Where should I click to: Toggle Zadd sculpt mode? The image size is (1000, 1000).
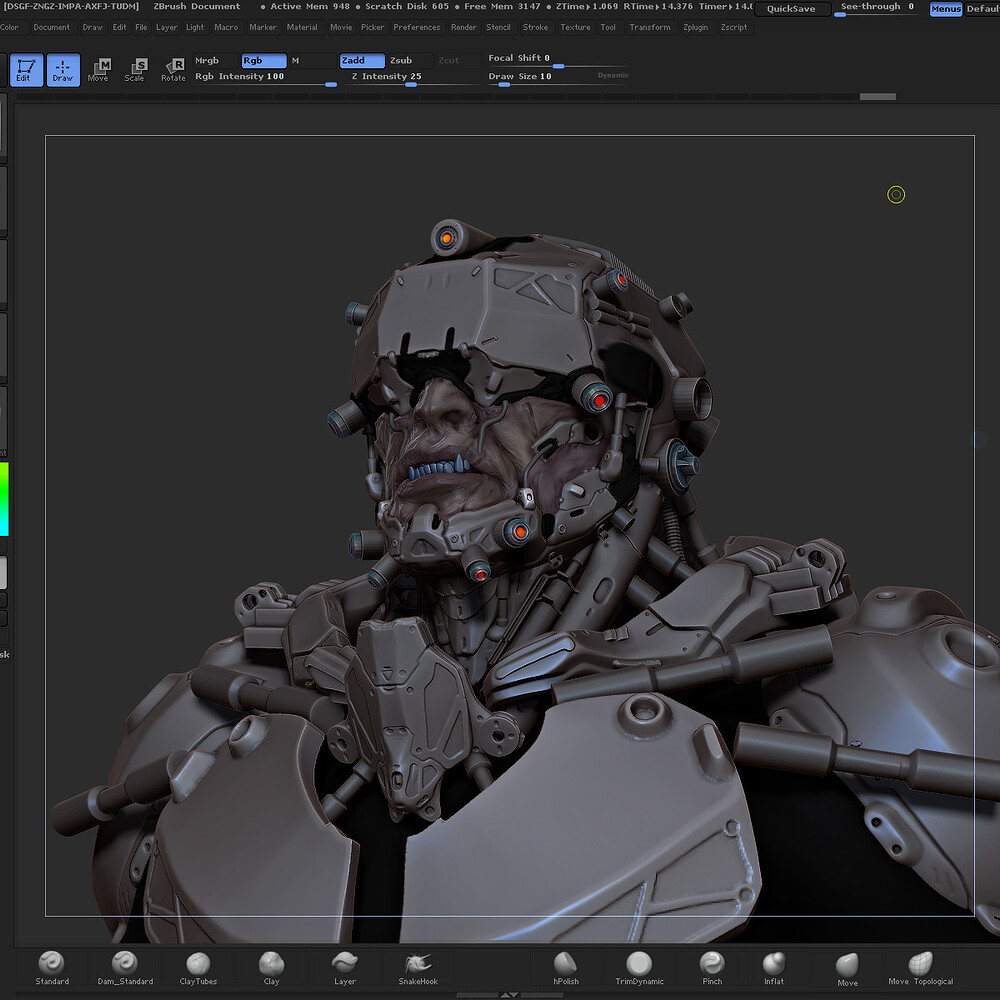click(362, 61)
